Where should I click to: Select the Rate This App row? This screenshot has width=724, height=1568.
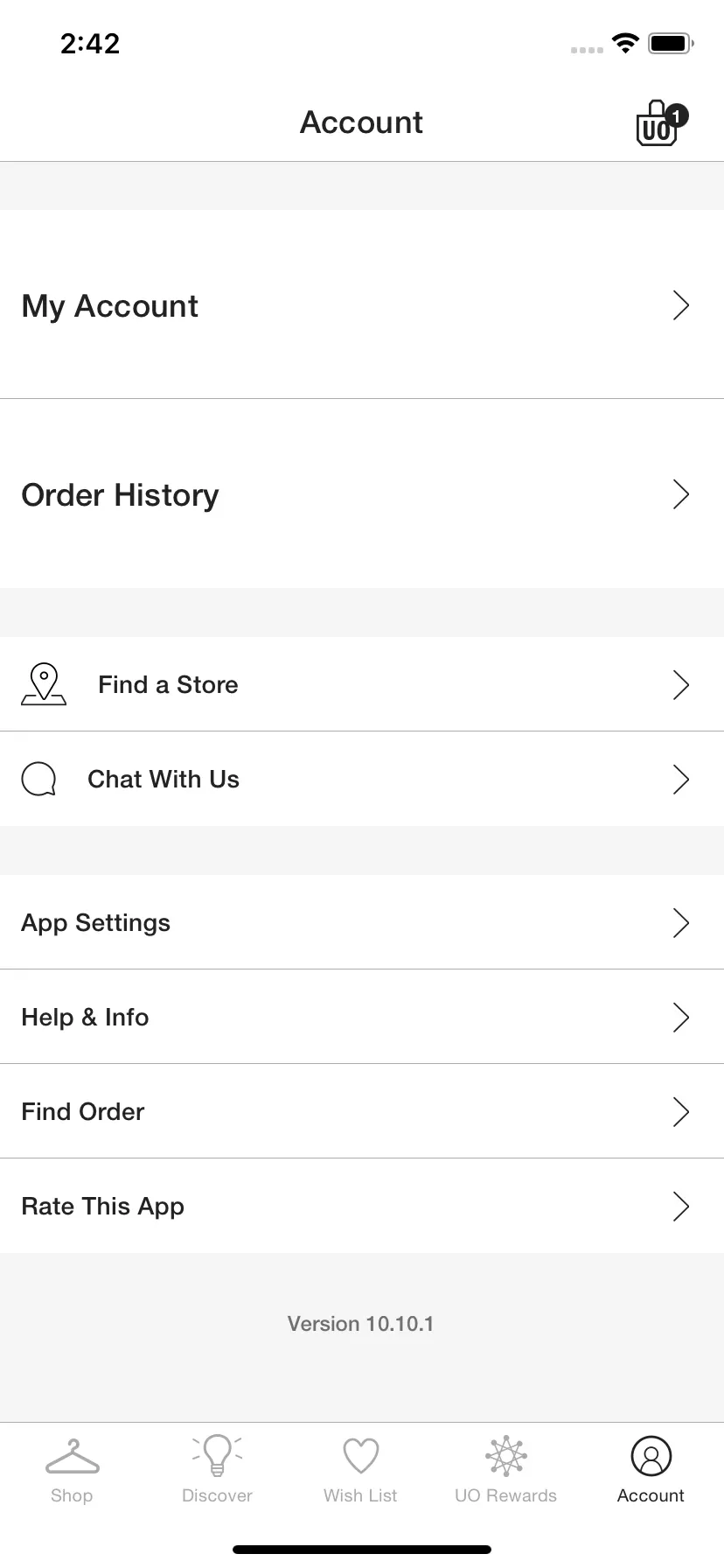[x=362, y=1206]
